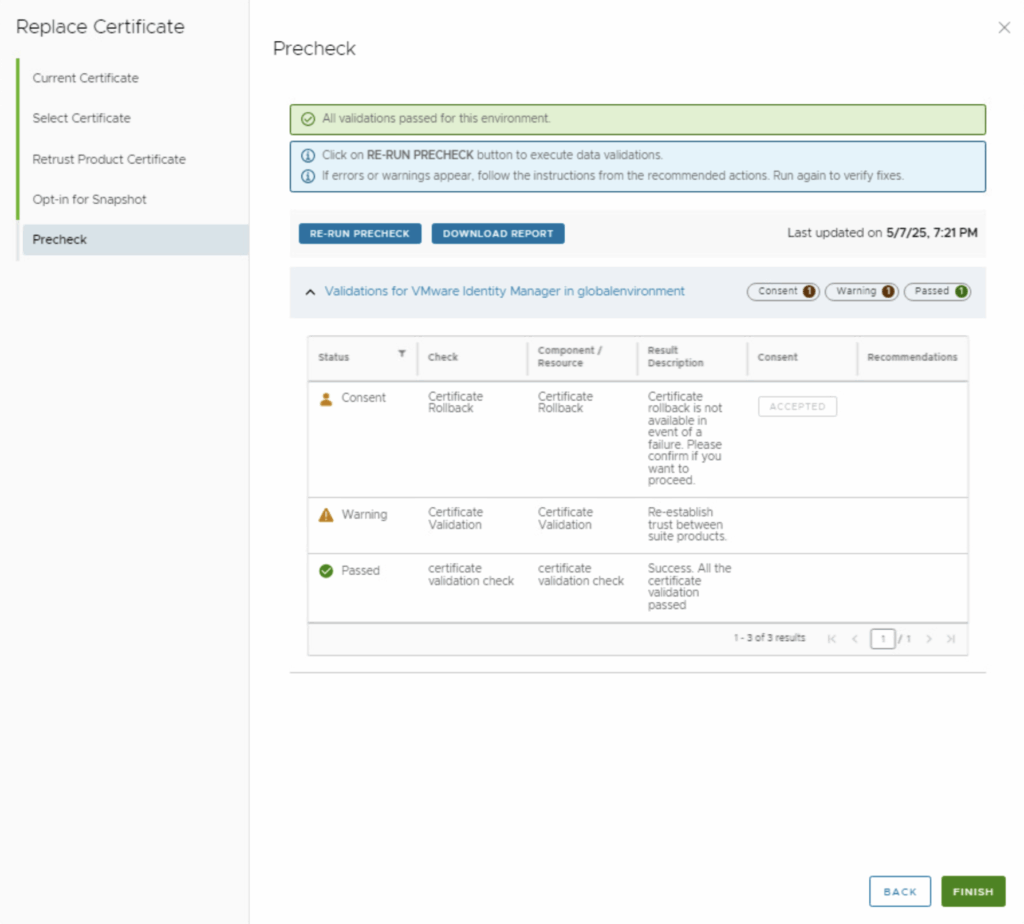Go to the first results page
This screenshot has height=924, width=1024.
[832, 639]
